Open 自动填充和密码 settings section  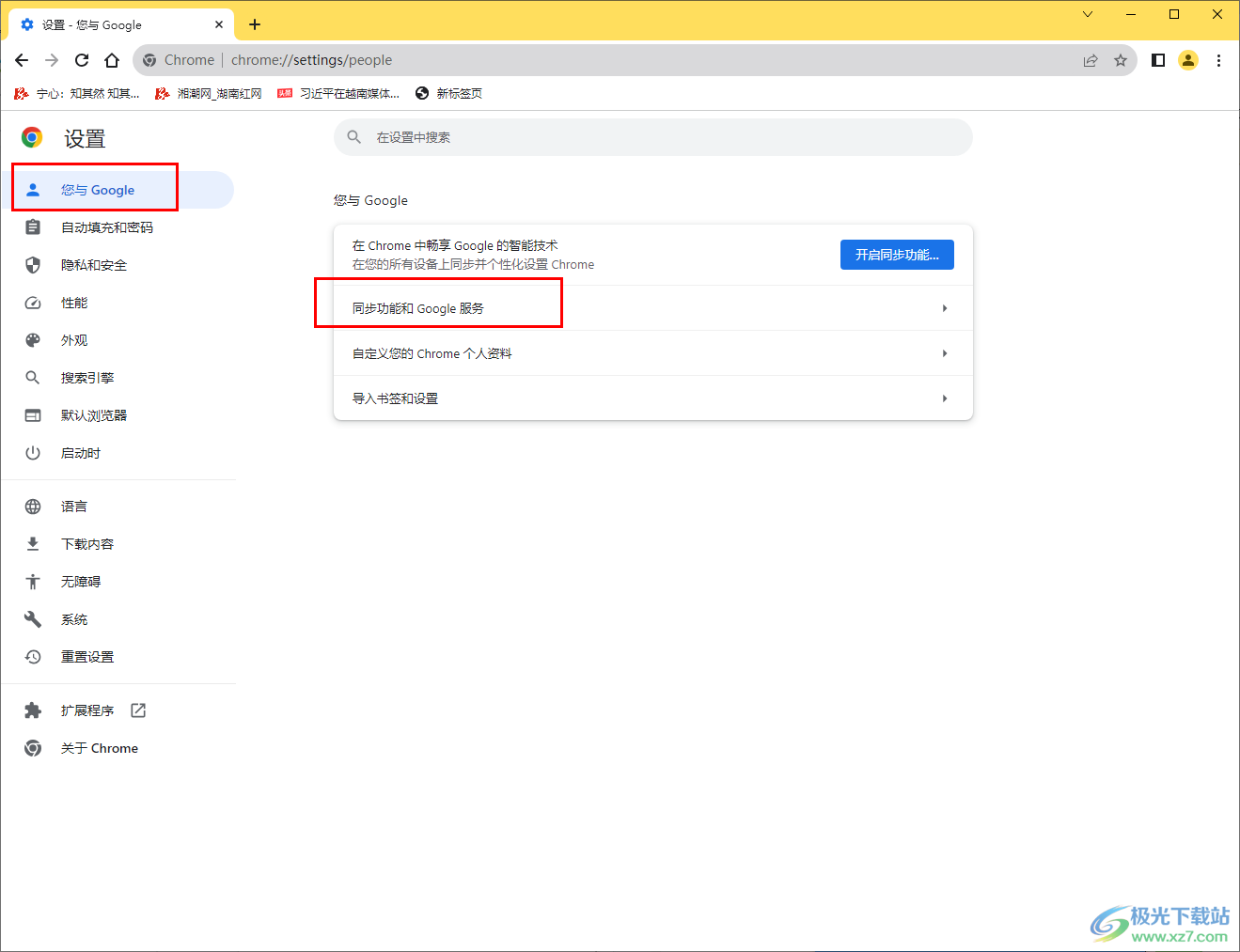point(118,227)
